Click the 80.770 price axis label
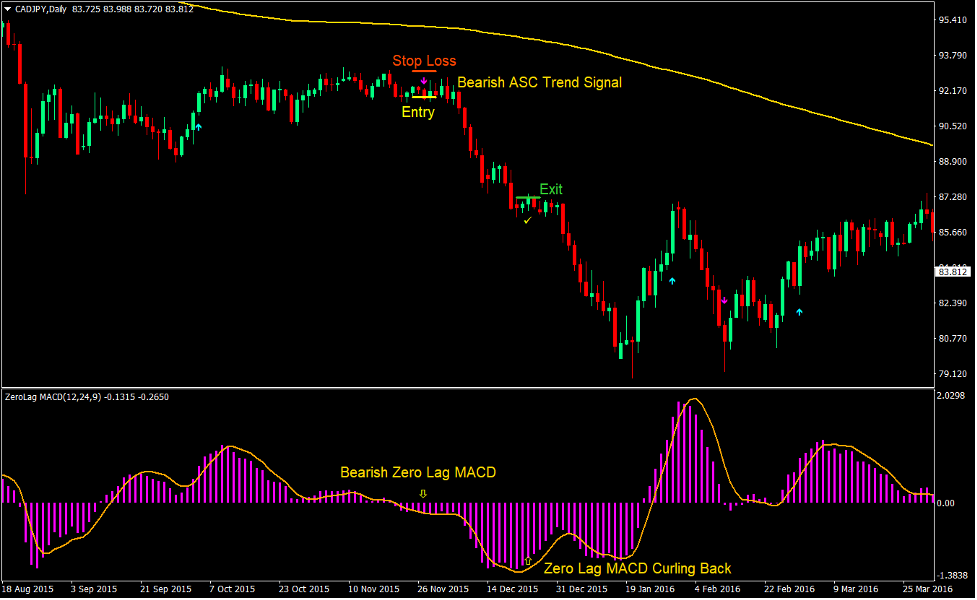 point(953,338)
